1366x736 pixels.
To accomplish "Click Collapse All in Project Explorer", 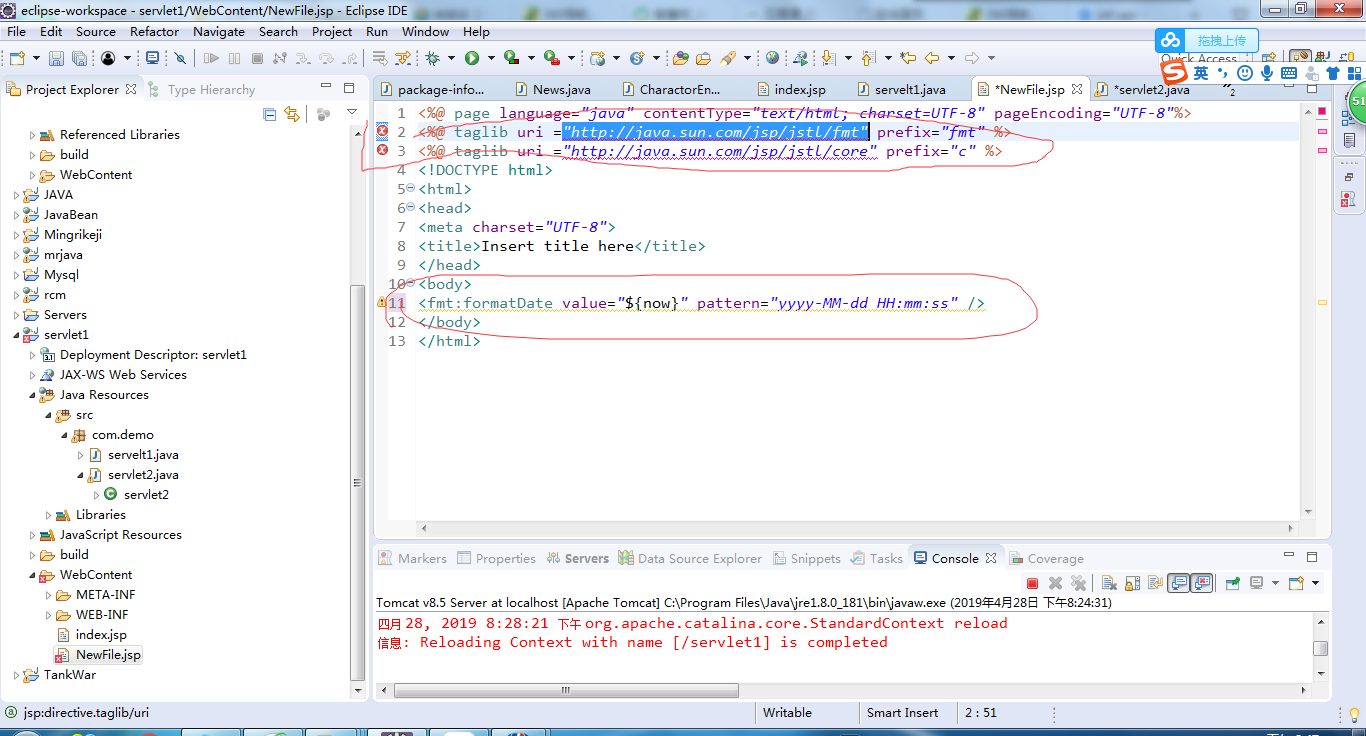I will 270,114.
